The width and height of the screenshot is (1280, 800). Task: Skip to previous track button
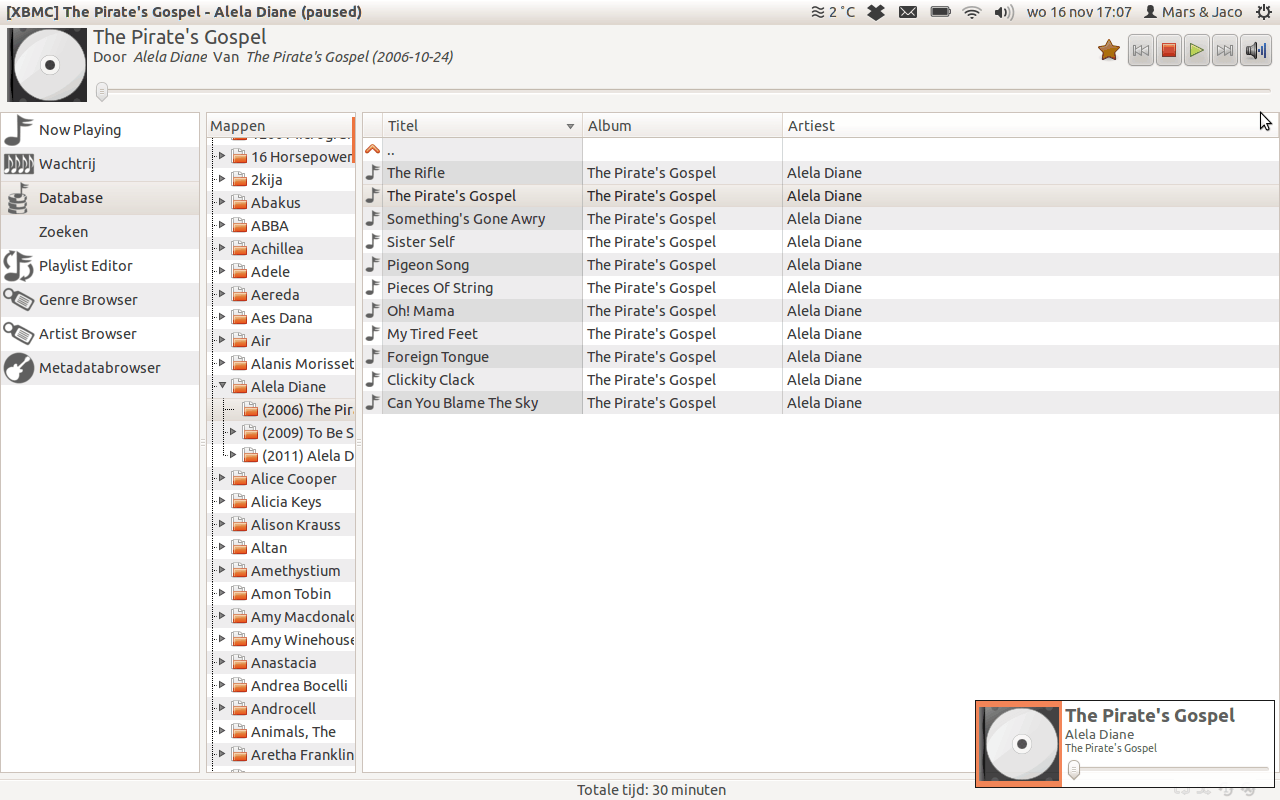click(x=1141, y=50)
